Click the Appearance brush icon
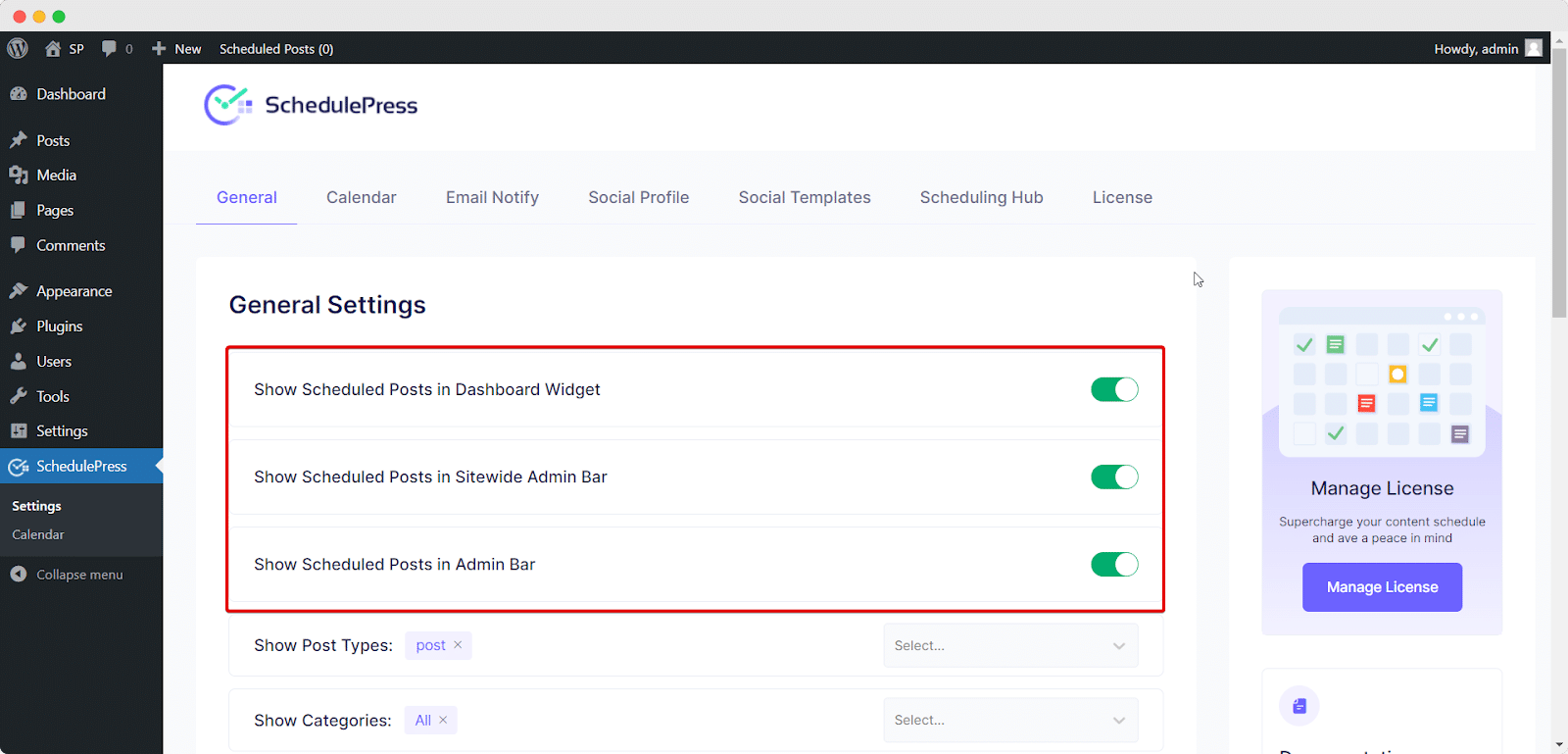Screen dimensions: 1568x754 19,291
